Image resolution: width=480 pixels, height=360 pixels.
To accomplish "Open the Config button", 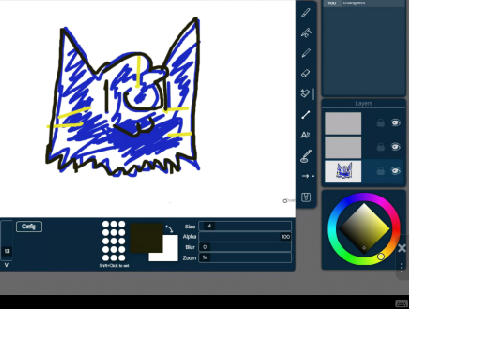I will pos(29,226).
